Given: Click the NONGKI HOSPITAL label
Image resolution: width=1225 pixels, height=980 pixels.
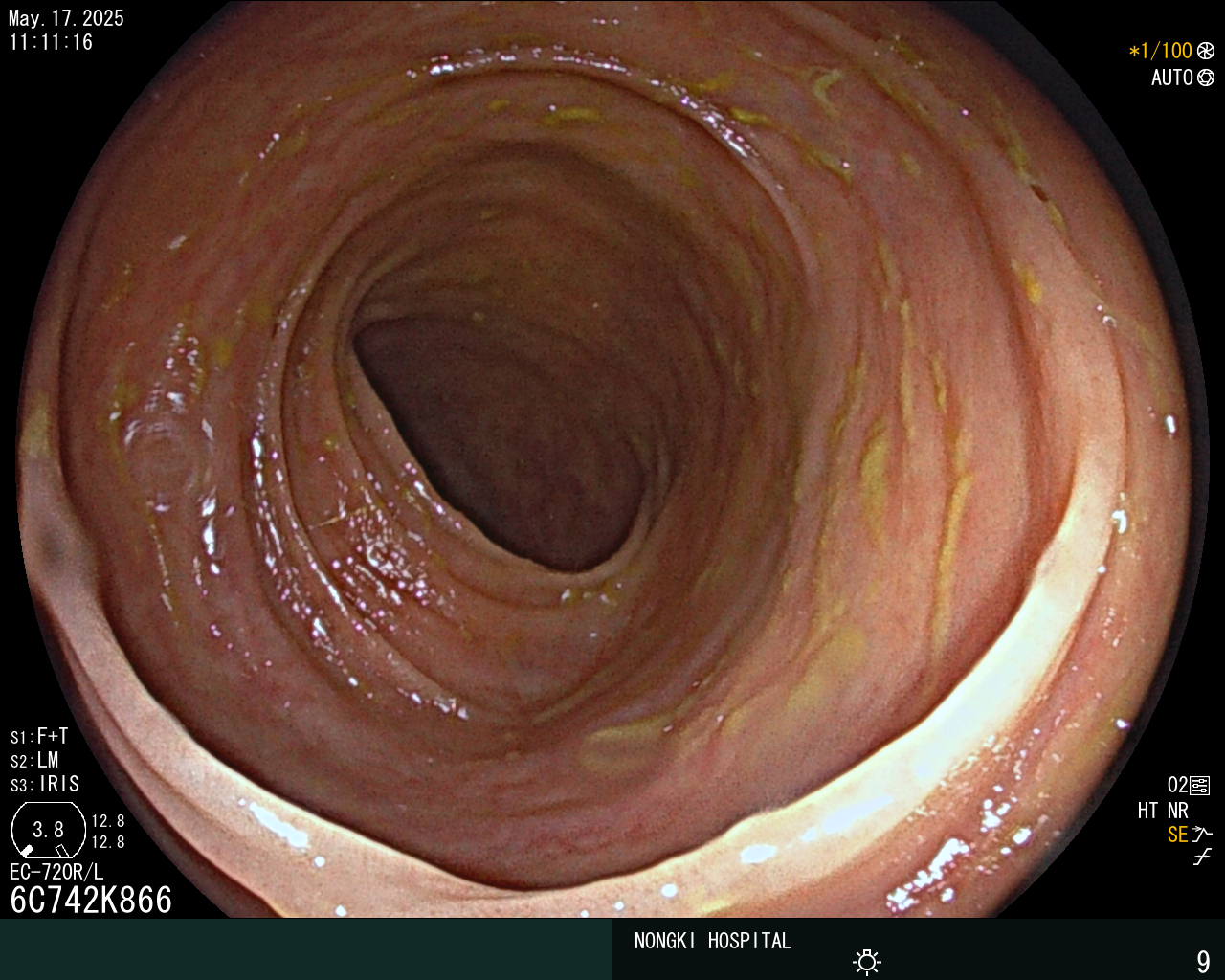Looking at the screenshot, I should point(713,941).
